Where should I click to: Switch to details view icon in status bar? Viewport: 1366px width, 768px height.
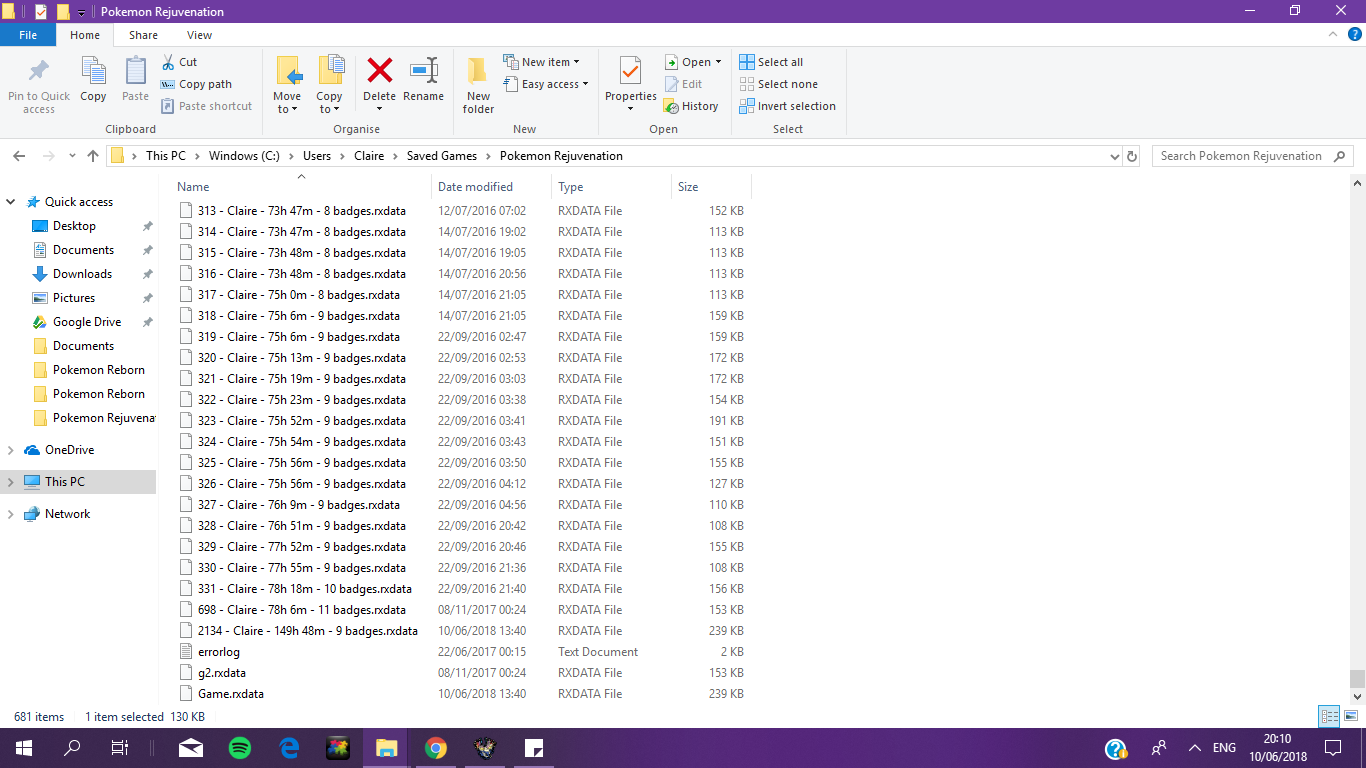coord(1329,716)
